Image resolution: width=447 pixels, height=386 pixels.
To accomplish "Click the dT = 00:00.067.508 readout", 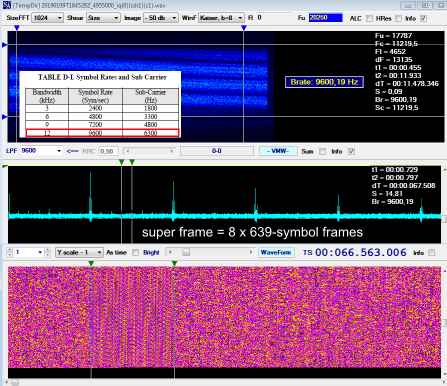I will click(403, 186).
